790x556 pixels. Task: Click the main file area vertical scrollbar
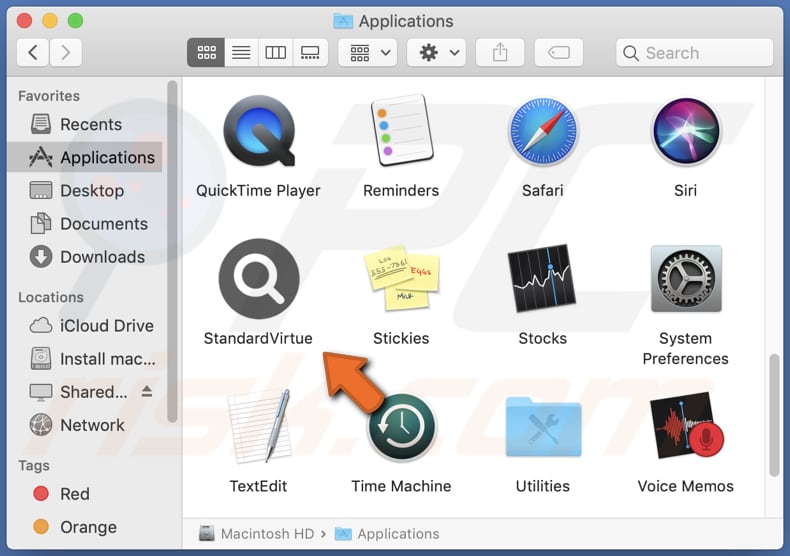pyautogui.click(x=774, y=415)
